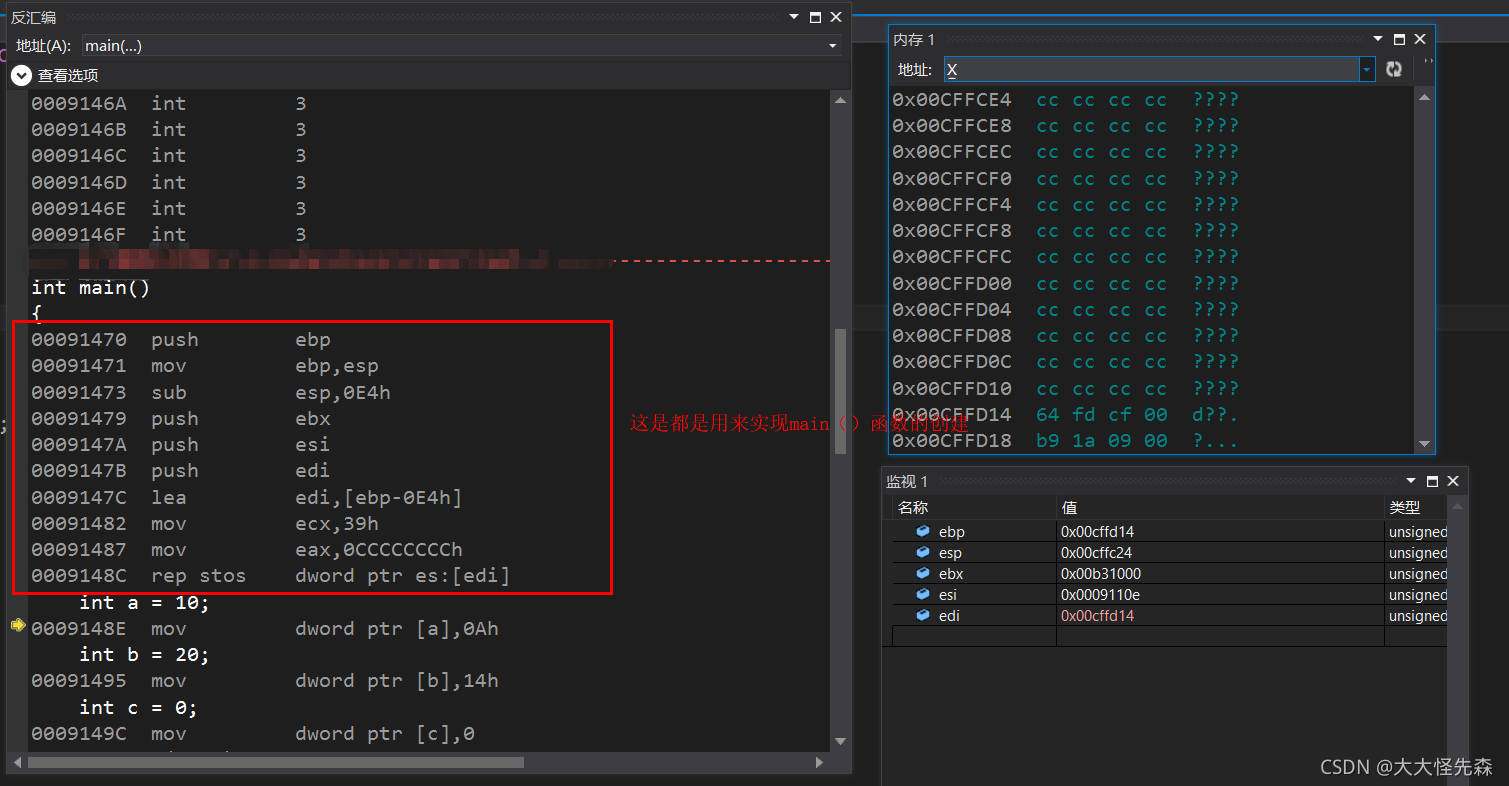Viewport: 1509px width, 786px height.
Task: Click the 'push ebp' instruction at 00091470
Action: pos(181,340)
